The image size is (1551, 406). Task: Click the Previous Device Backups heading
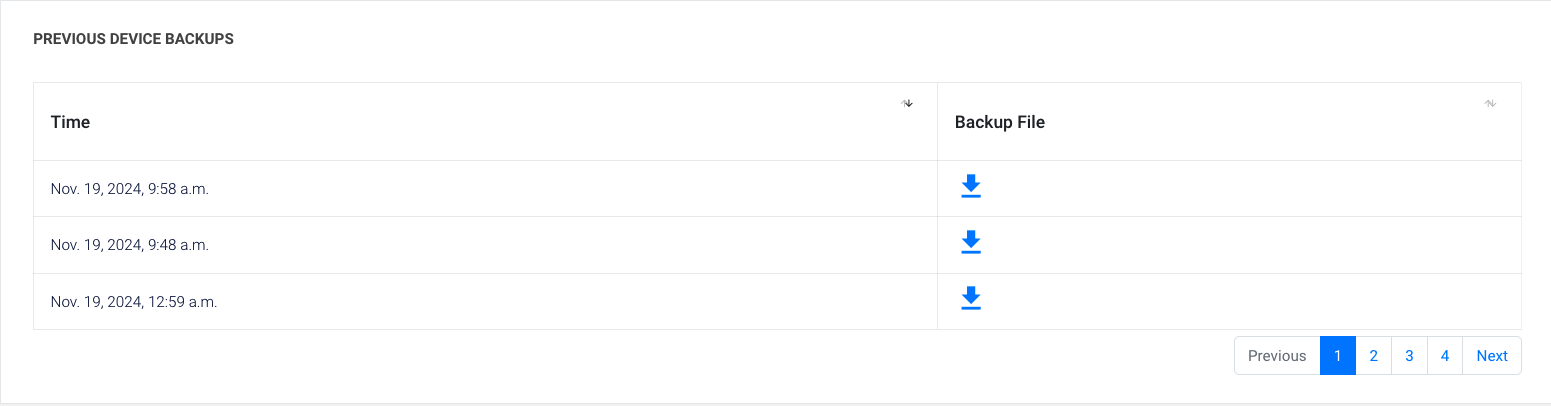click(x=133, y=39)
